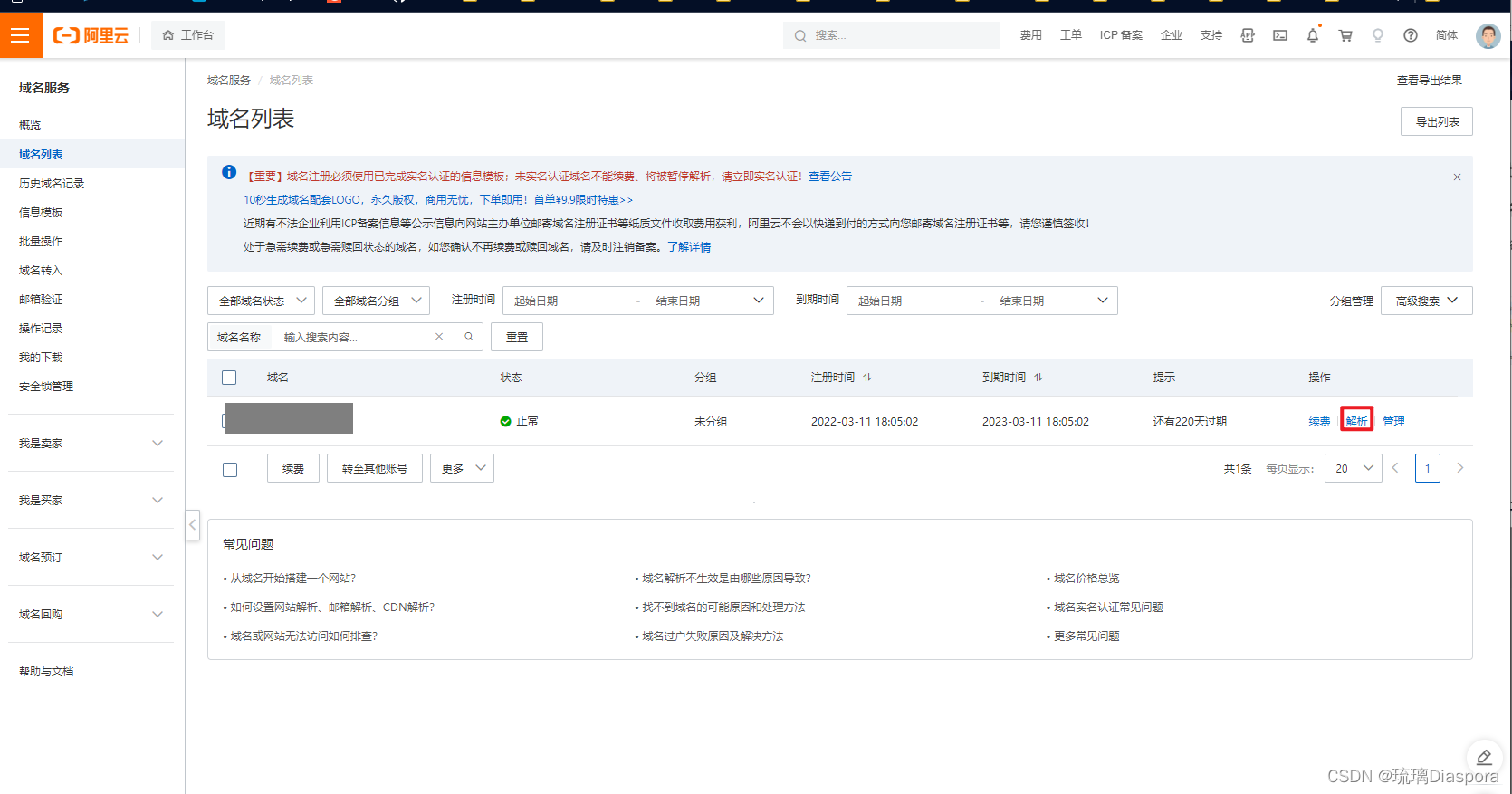
Task: Collapse the sidebar with the arrow handle
Action: click(x=192, y=525)
